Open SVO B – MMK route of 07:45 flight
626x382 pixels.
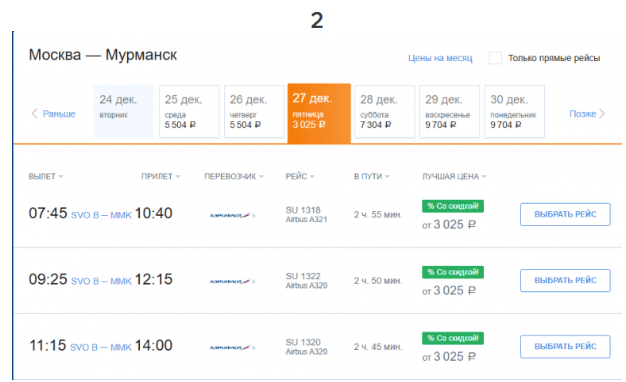(101, 215)
